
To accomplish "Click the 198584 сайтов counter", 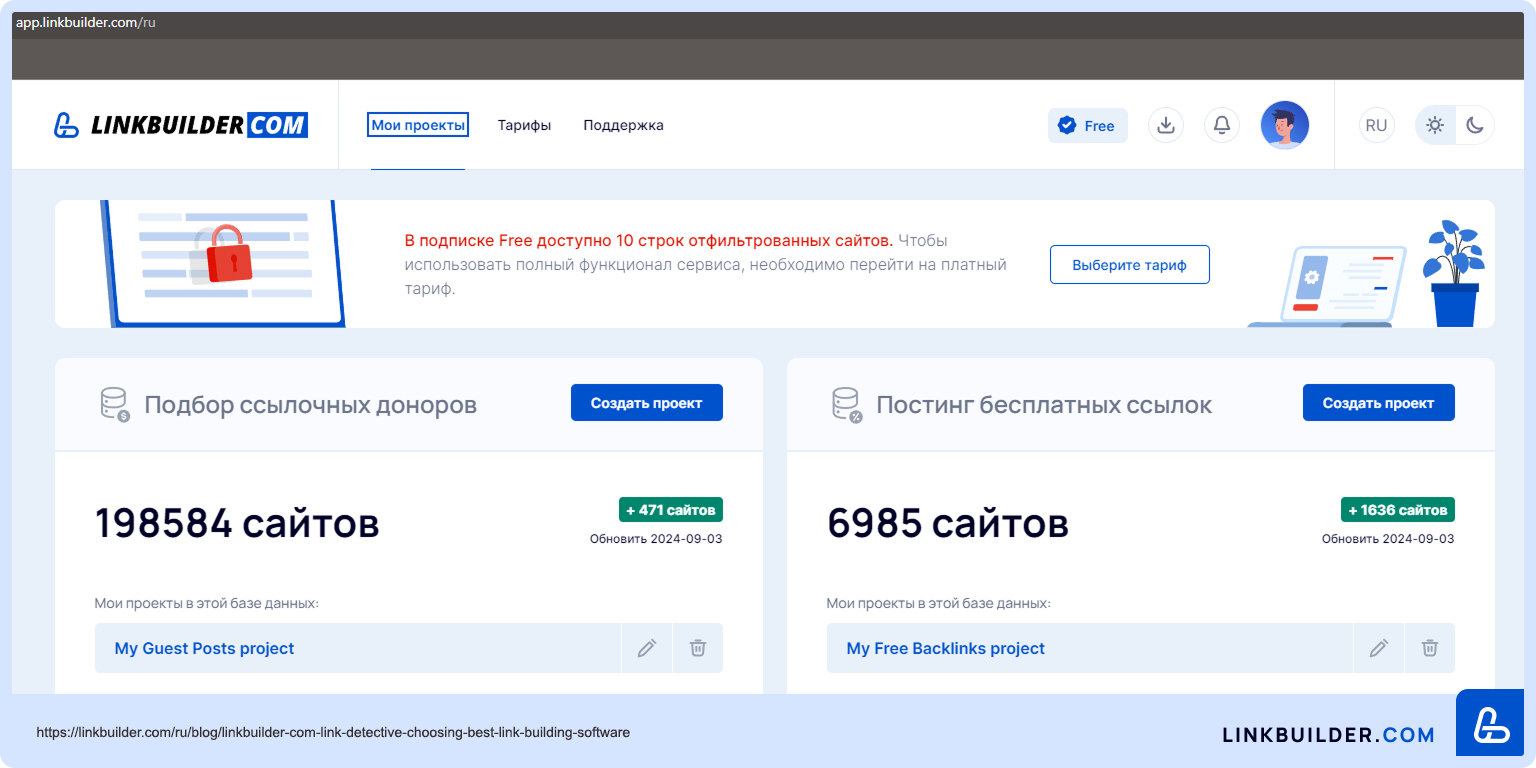I will (237, 523).
